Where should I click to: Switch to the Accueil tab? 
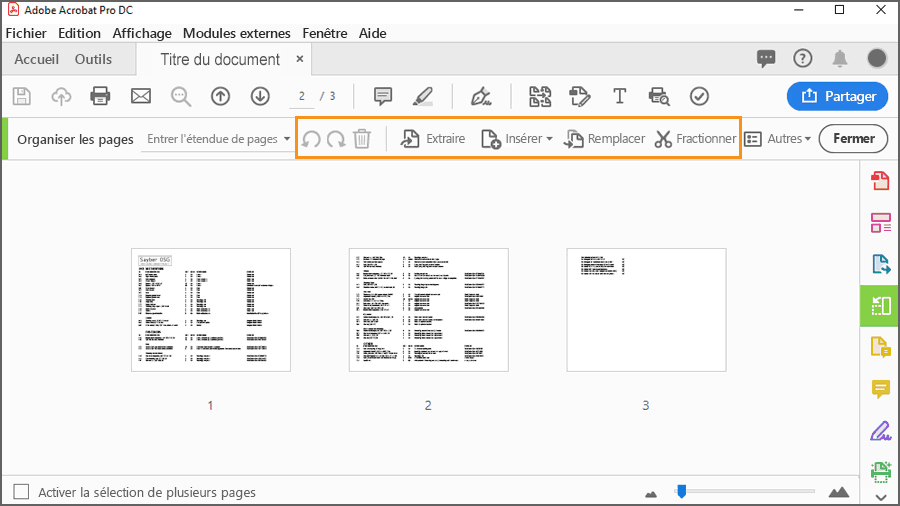[x=37, y=59]
